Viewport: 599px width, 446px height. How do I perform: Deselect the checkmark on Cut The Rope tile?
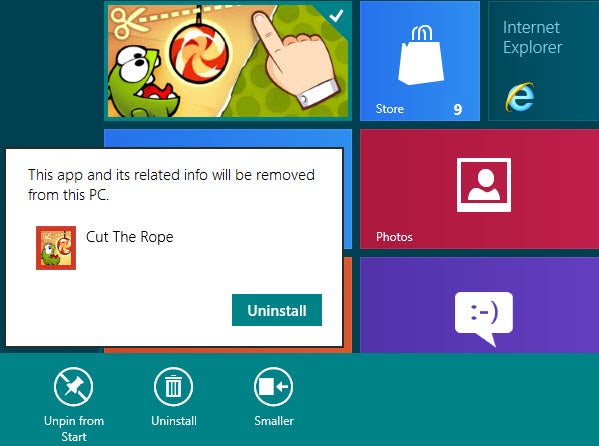pyautogui.click(x=337, y=16)
